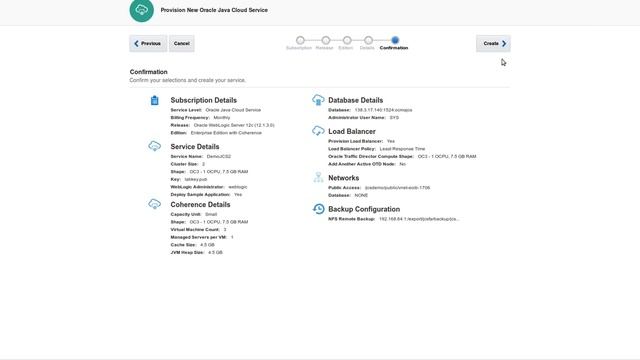Screen dimensions: 640x360
Task: Jump to the Details wizard step
Action: (x=368, y=40)
